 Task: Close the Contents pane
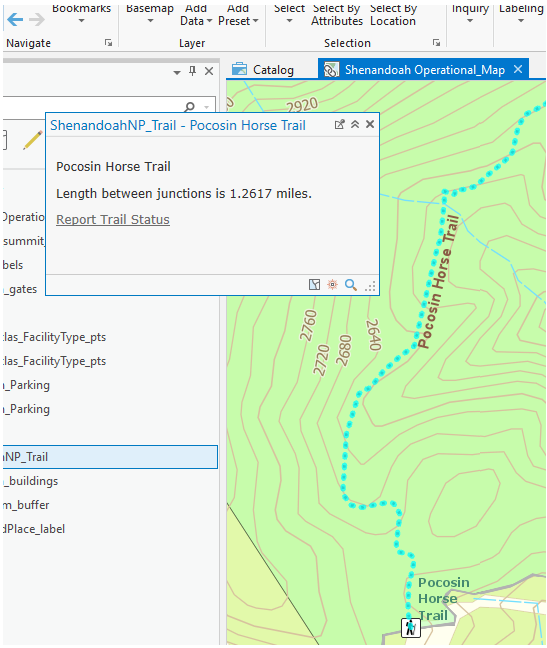pyautogui.click(x=209, y=71)
